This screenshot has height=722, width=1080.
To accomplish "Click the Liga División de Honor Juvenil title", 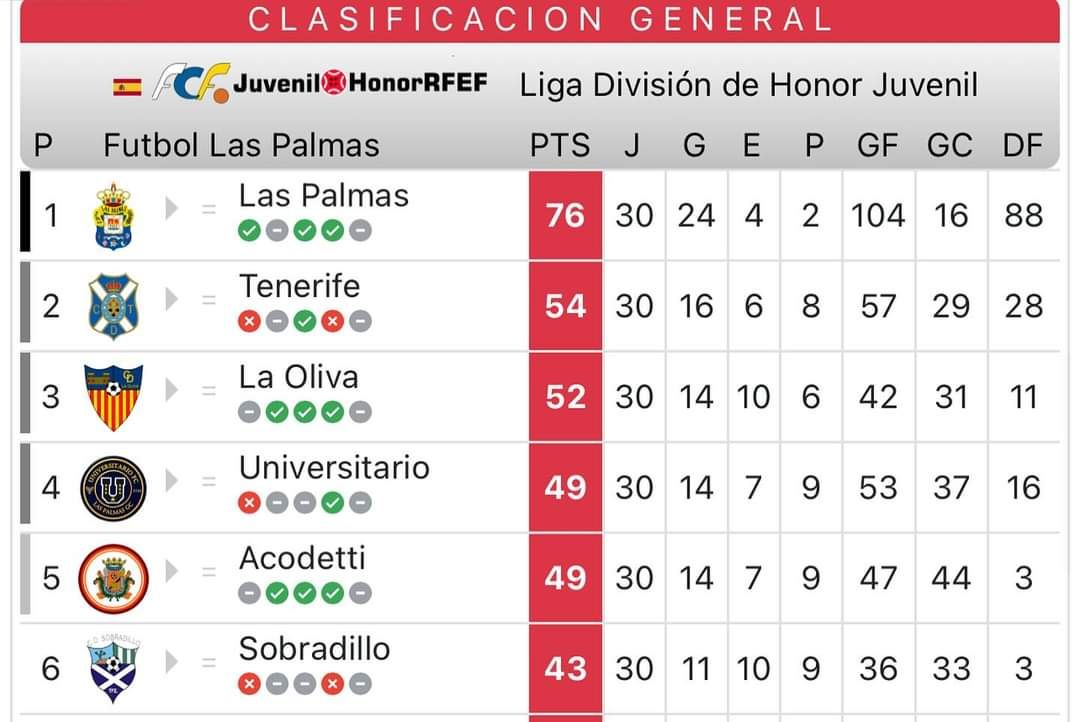I will coord(748,85).
